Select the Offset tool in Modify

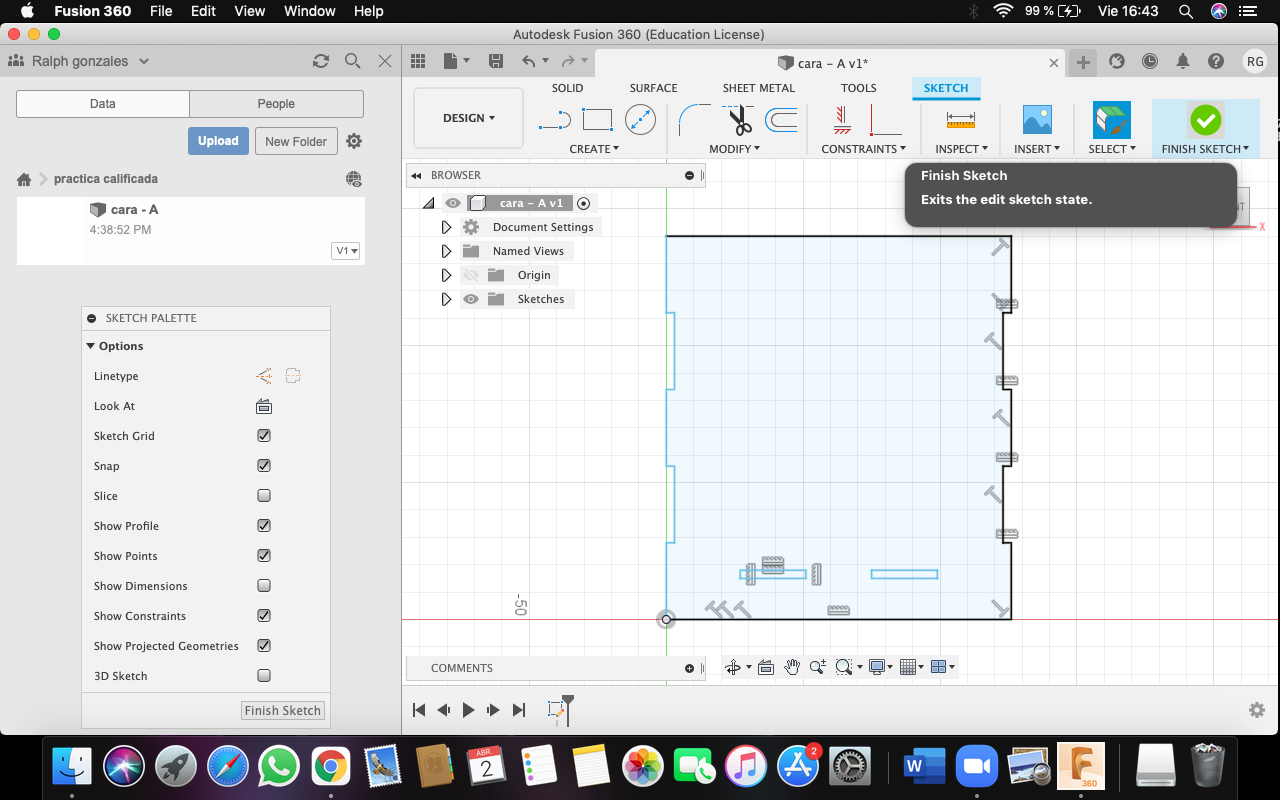coord(781,120)
